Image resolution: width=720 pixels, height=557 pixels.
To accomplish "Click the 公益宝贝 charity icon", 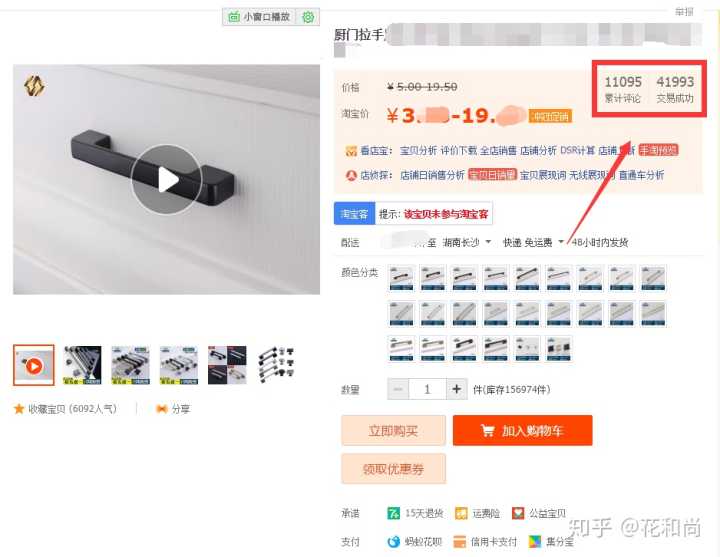I will pyautogui.click(x=518, y=513).
